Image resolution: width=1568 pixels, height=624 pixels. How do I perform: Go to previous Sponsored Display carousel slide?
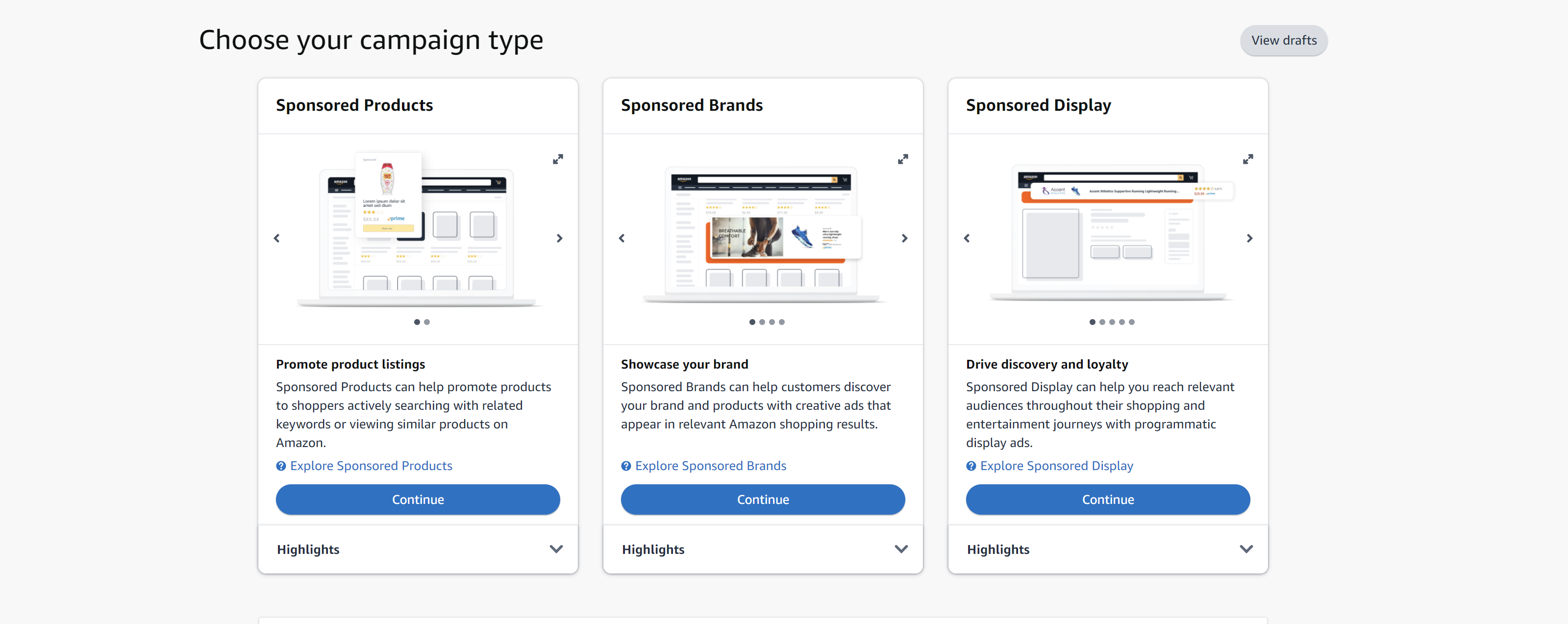967,238
